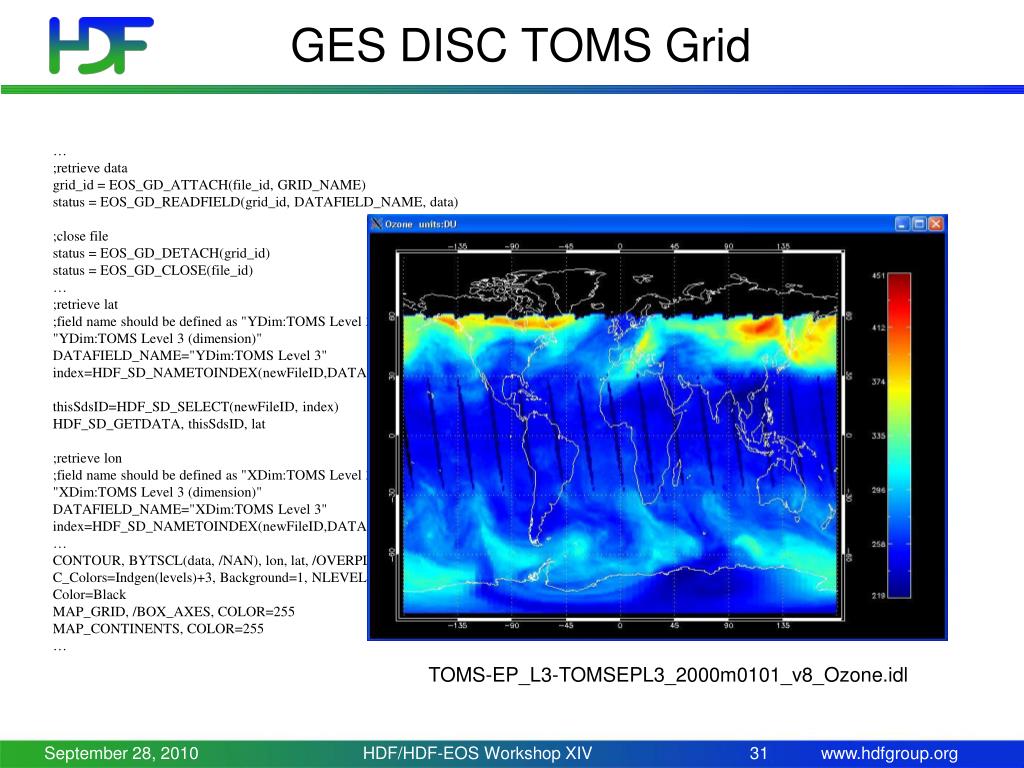Select the EOS_GD_CLOSE(file_id) line

153,270
